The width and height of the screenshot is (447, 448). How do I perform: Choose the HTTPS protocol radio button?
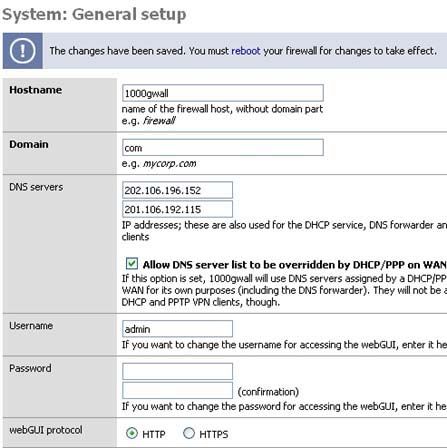point(189,433)
